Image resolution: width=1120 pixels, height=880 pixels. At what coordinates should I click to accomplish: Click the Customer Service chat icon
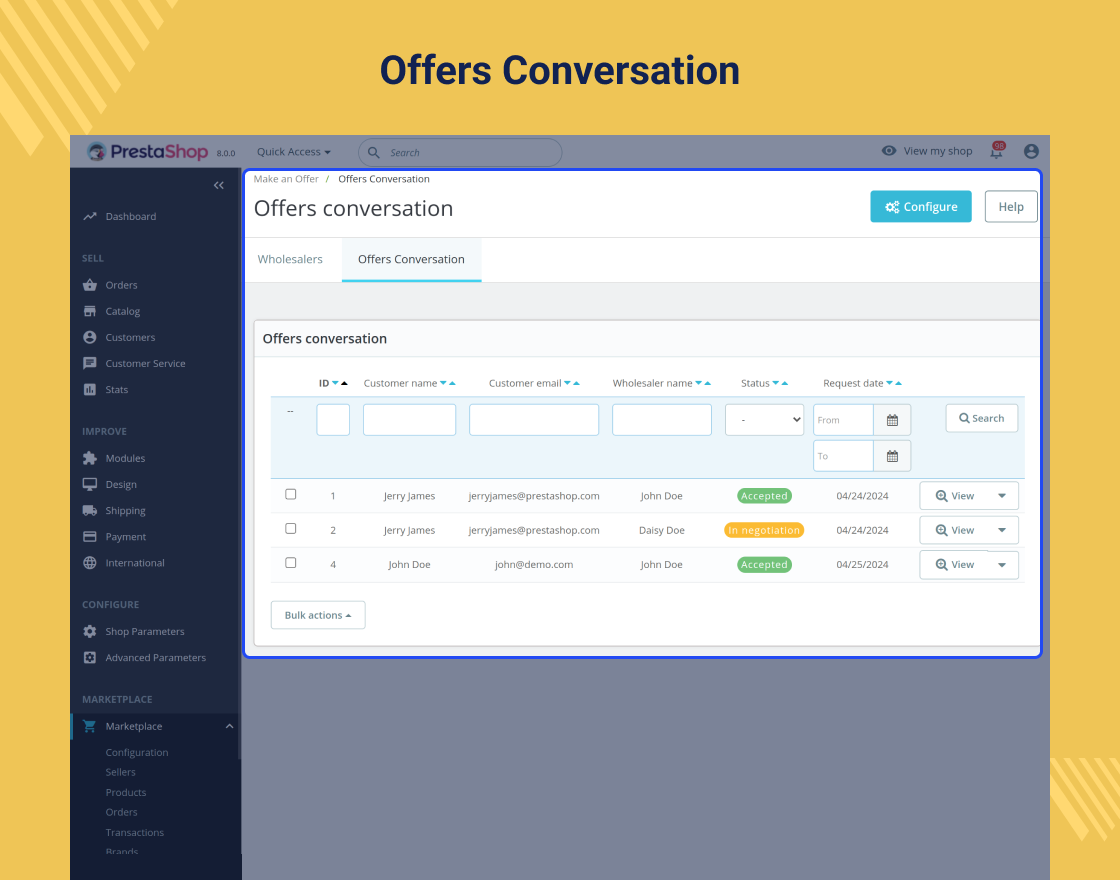pos(89,364)
